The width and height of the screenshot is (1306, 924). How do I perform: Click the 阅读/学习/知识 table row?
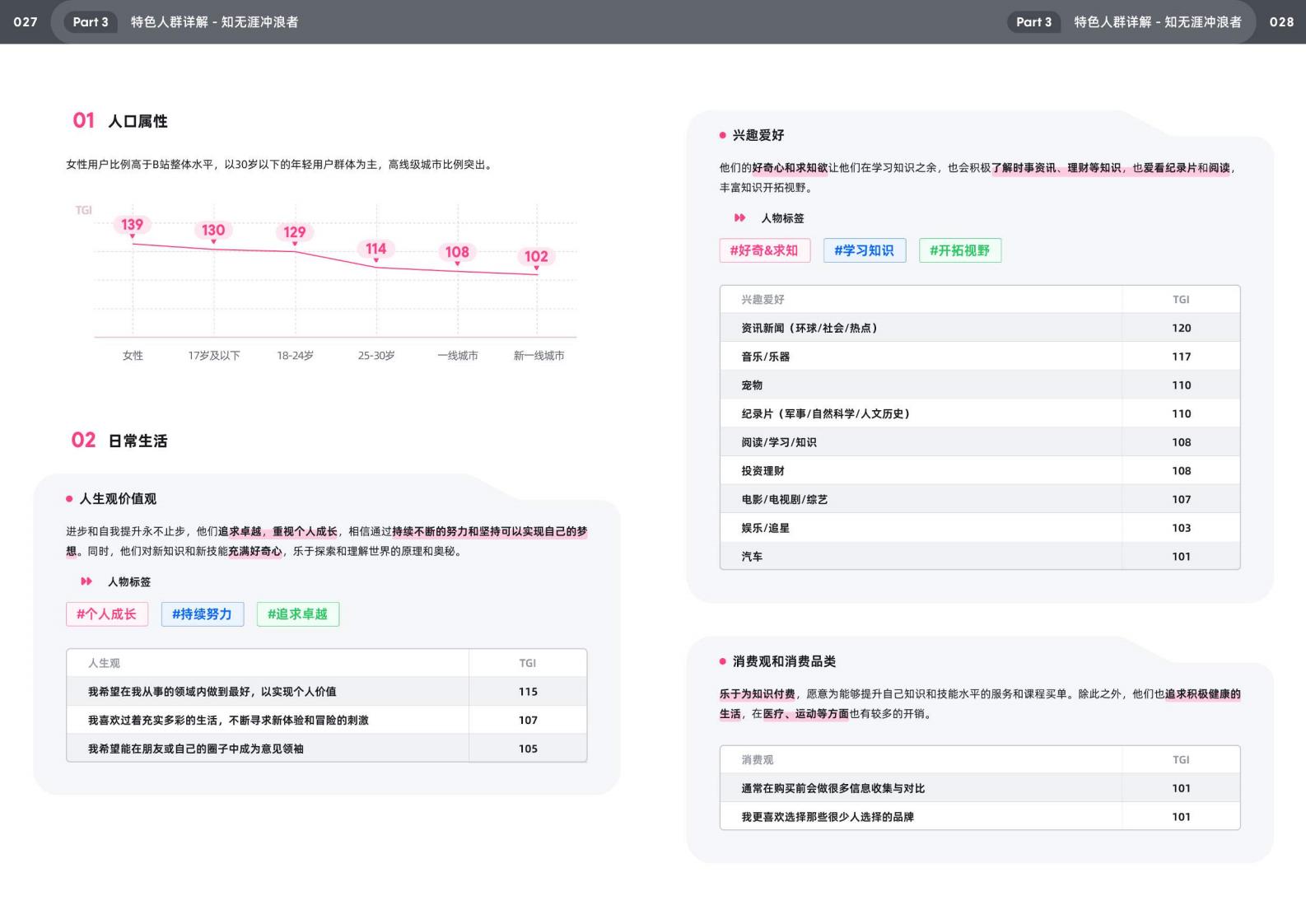pos(980,442)
